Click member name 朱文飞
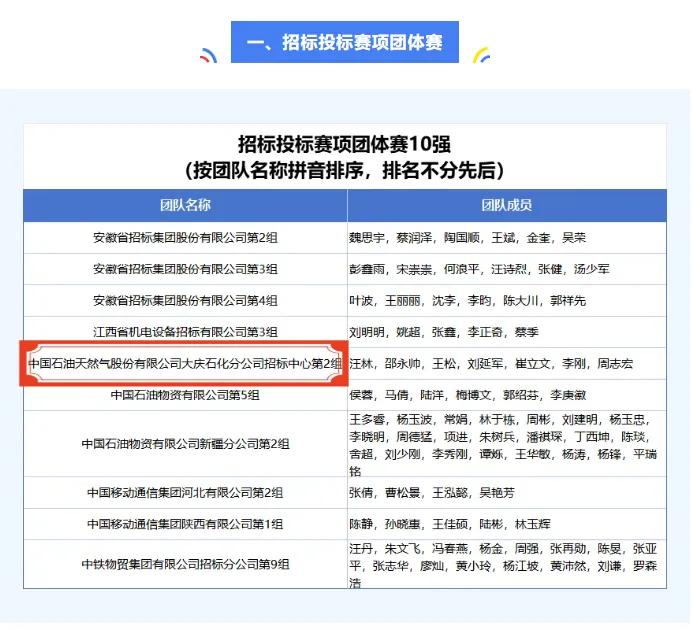This screenshot has height=631, width=693. (403, 549)
